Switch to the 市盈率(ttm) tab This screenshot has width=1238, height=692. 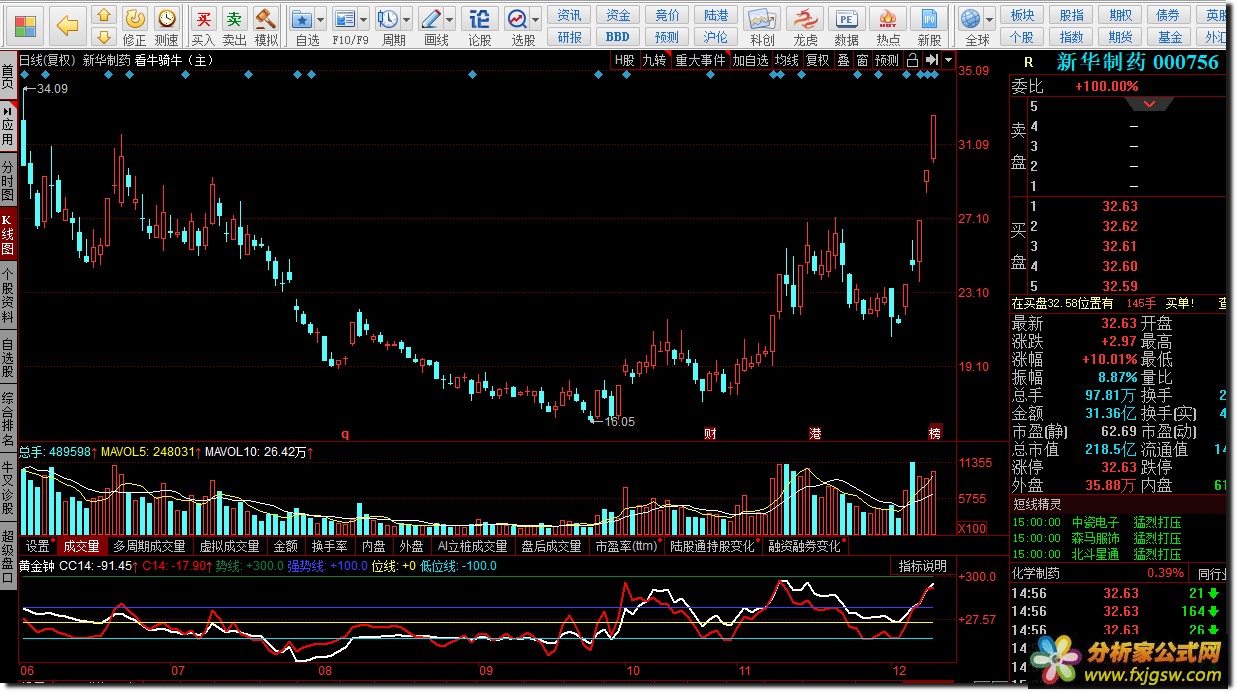pos(626,546)
